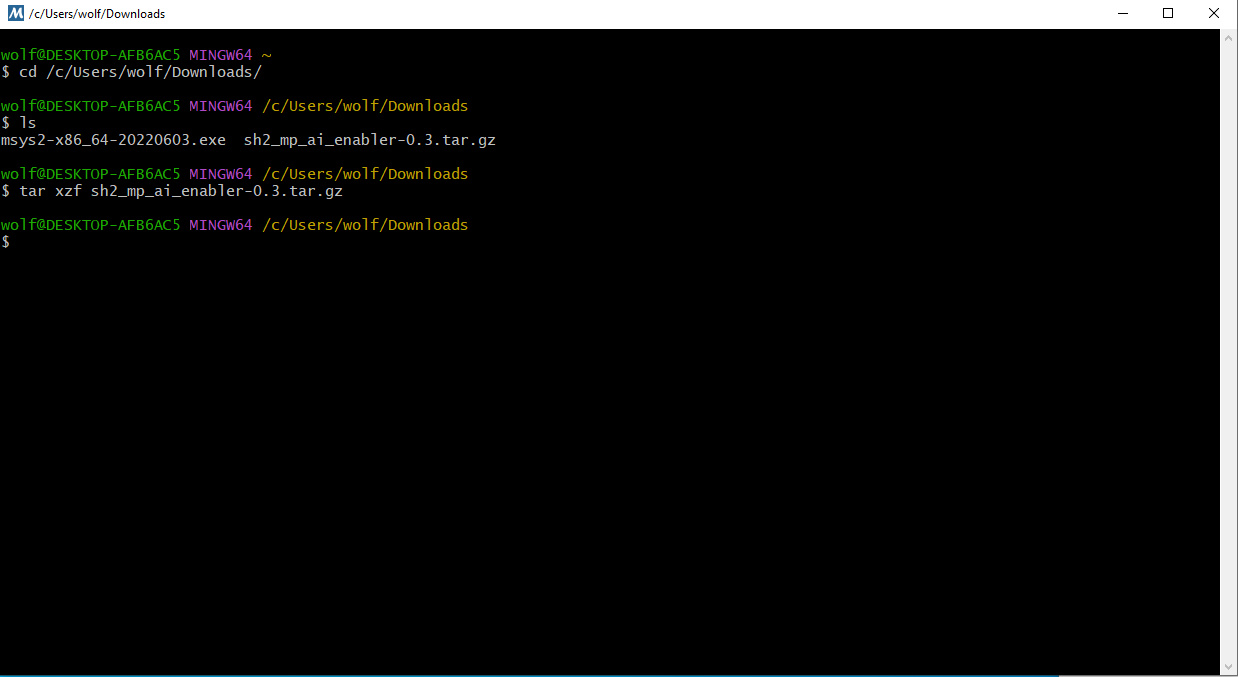Close the MinGW terminal window
1238x677 pixels.
coord(1214,14)
